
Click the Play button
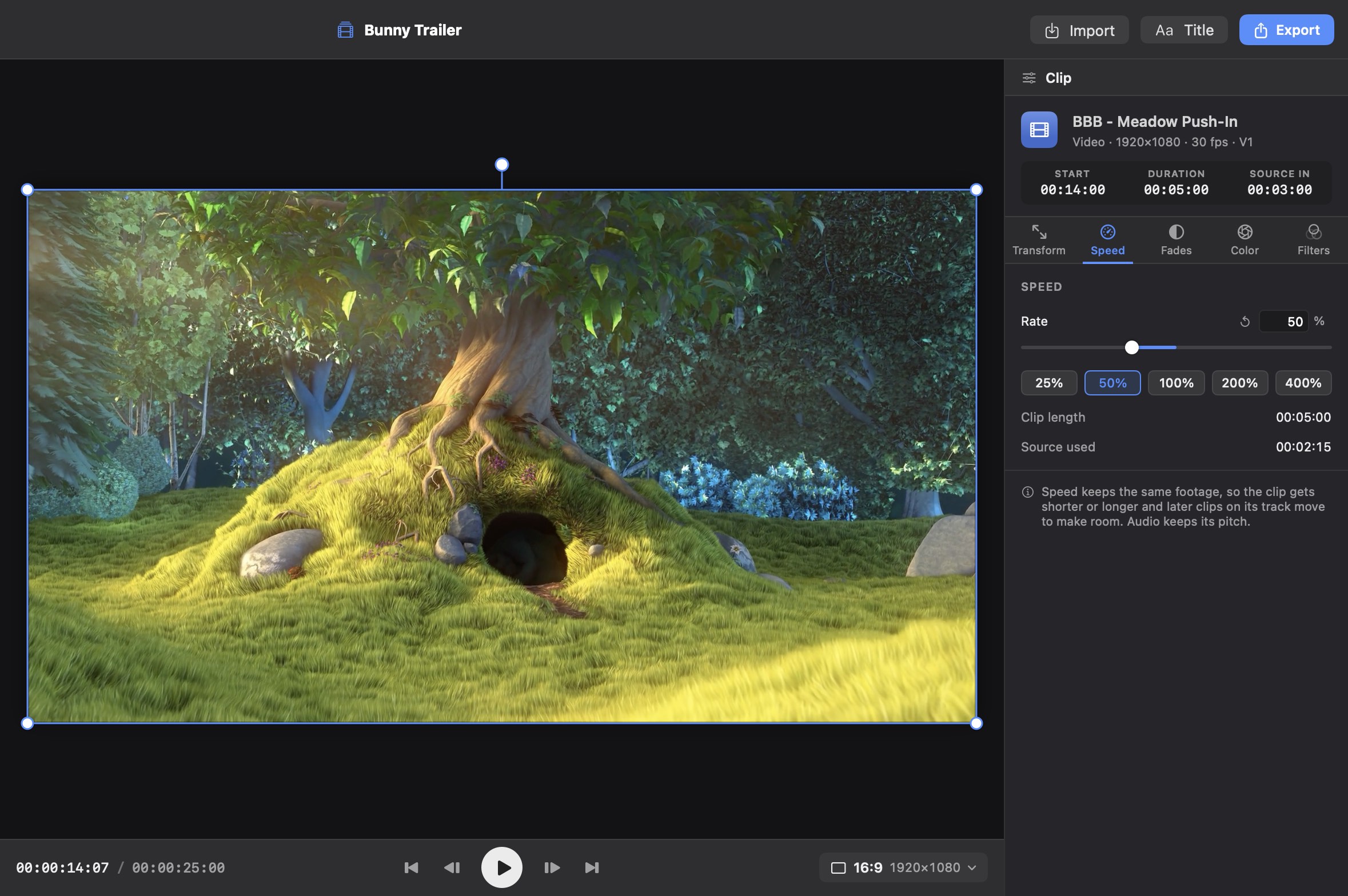pyautogui.click(x=501, y=867)
